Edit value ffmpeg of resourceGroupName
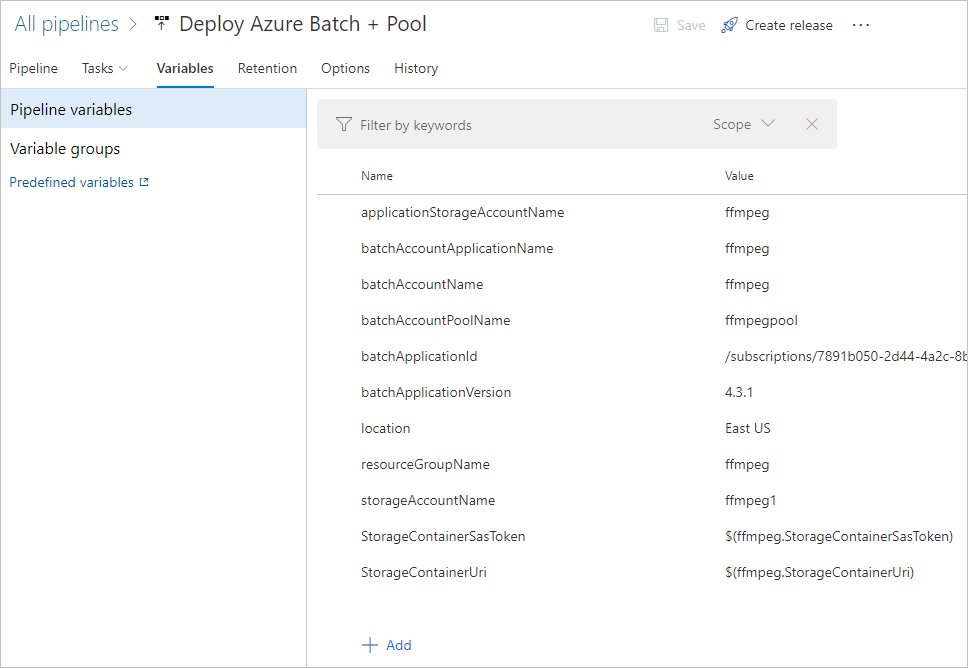Image resolution: width=968 pixels, height=668 pixels. (x=747, y=465)
